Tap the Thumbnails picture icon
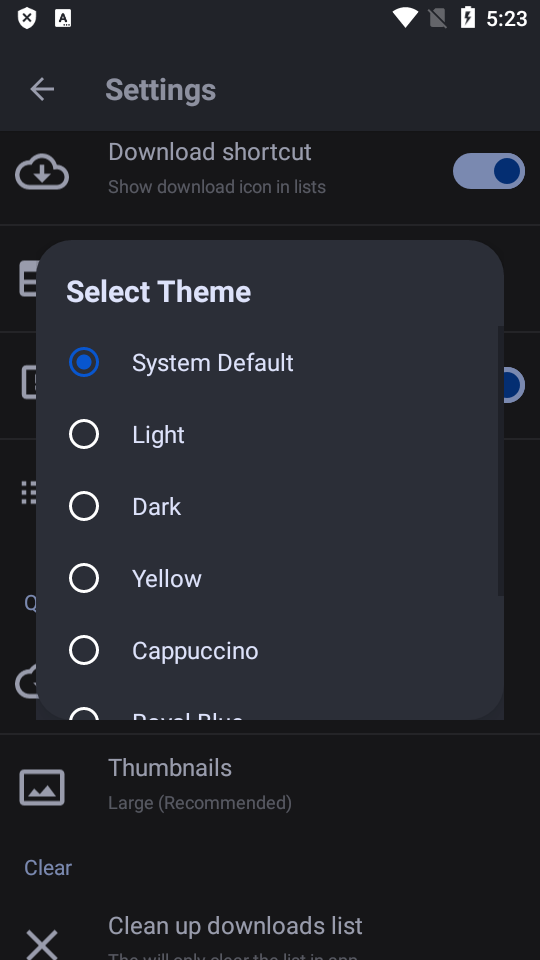540x960 pixels. (x=42, y=787)
